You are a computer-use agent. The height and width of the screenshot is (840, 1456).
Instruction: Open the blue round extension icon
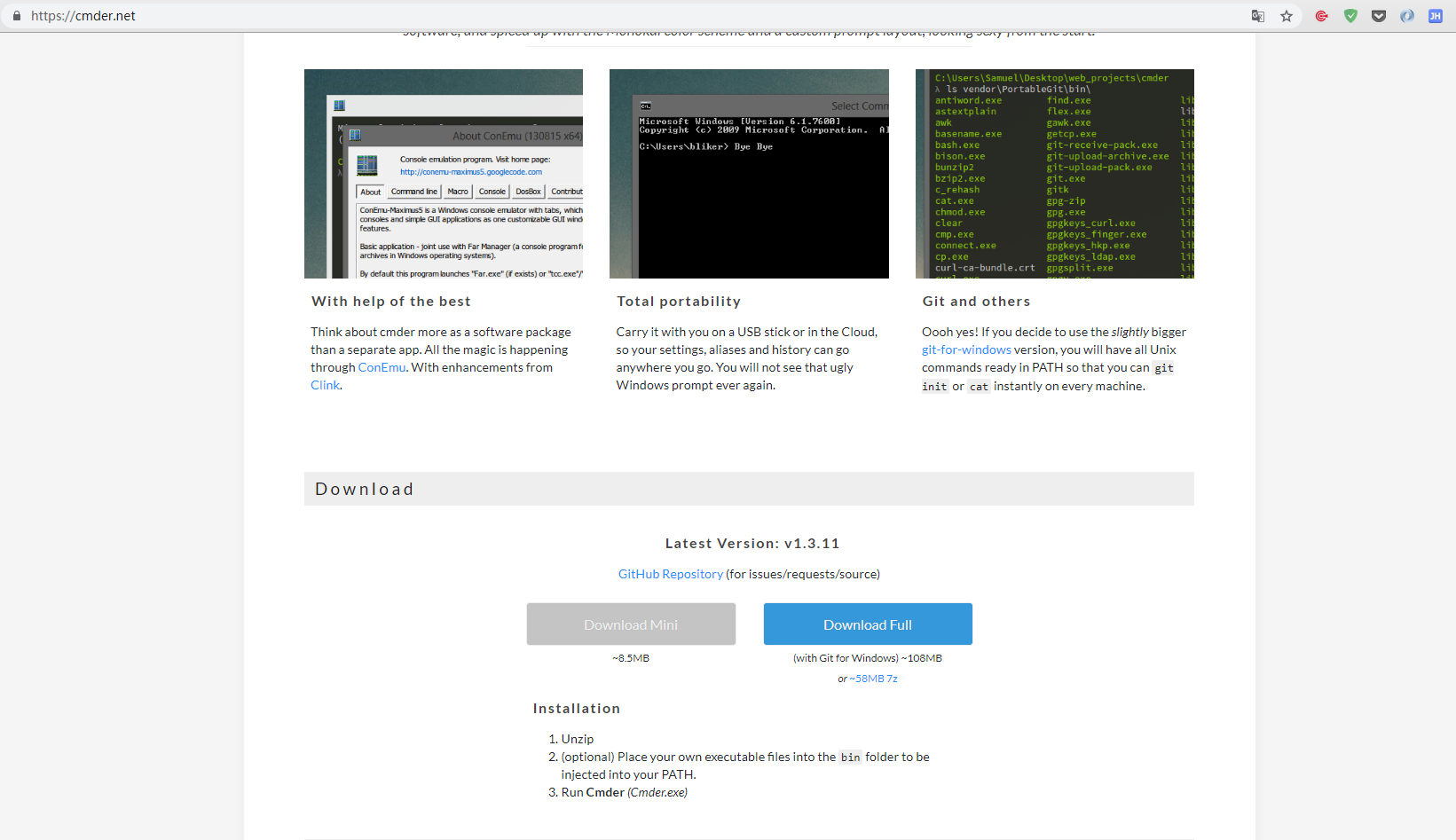click(1407, 16)
